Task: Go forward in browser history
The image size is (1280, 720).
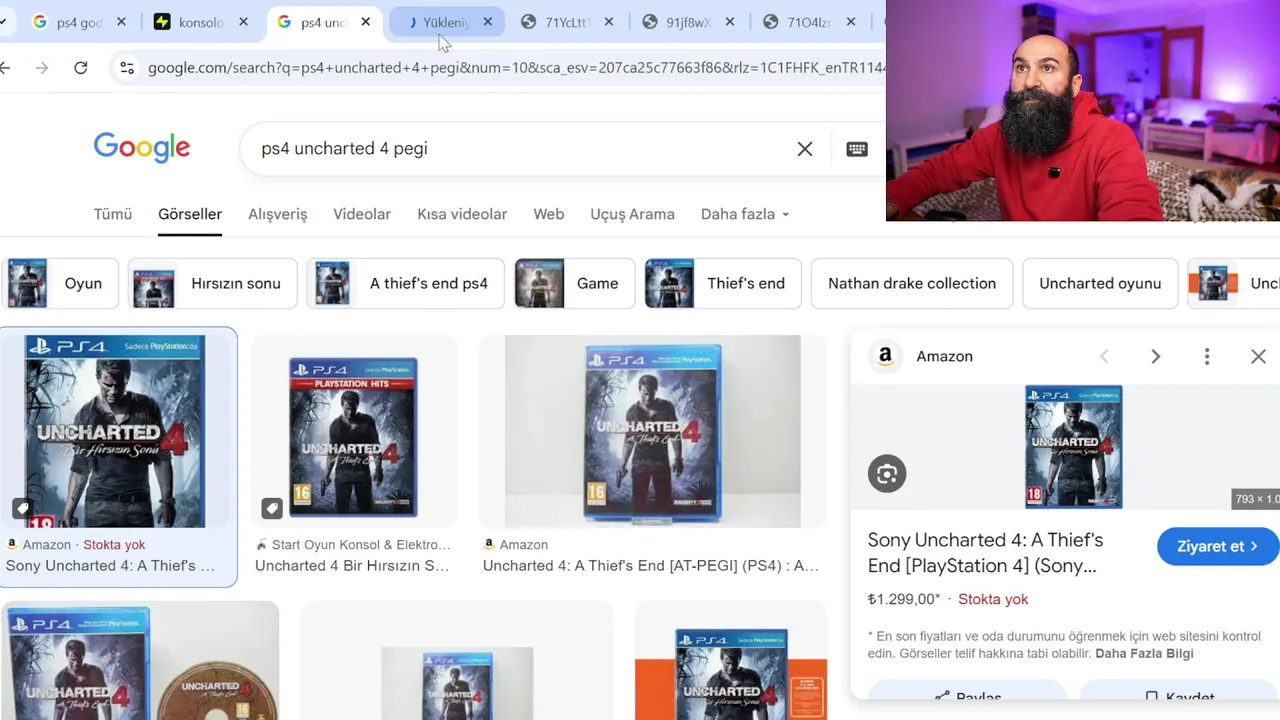Action: pos(41,68)
